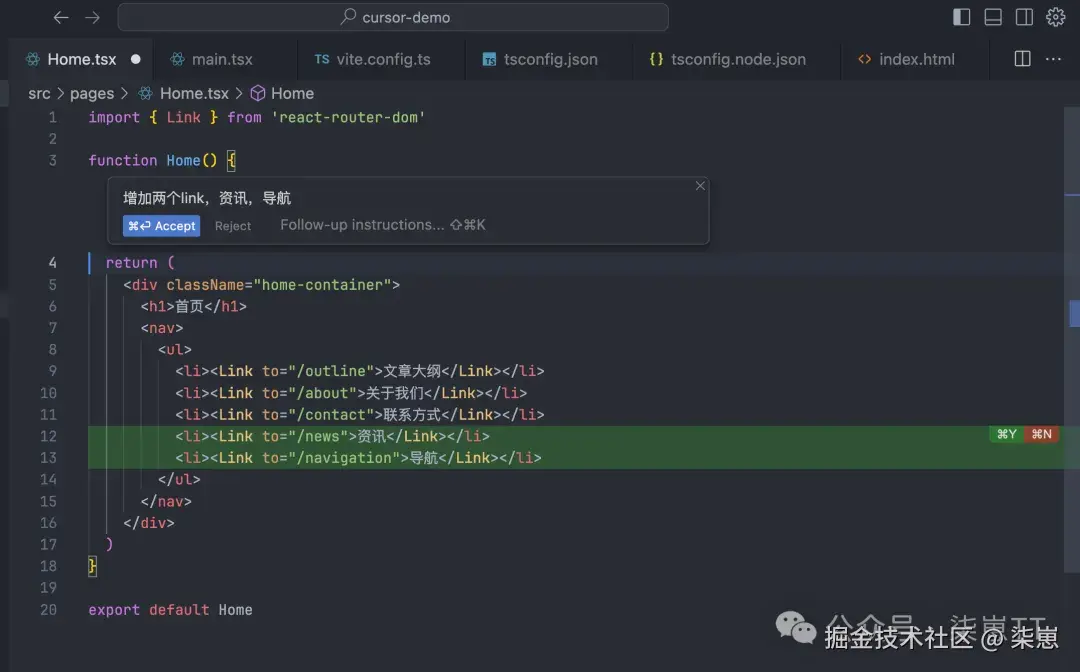
Task: Click the import Link statement line
Action: coord(256,118)
